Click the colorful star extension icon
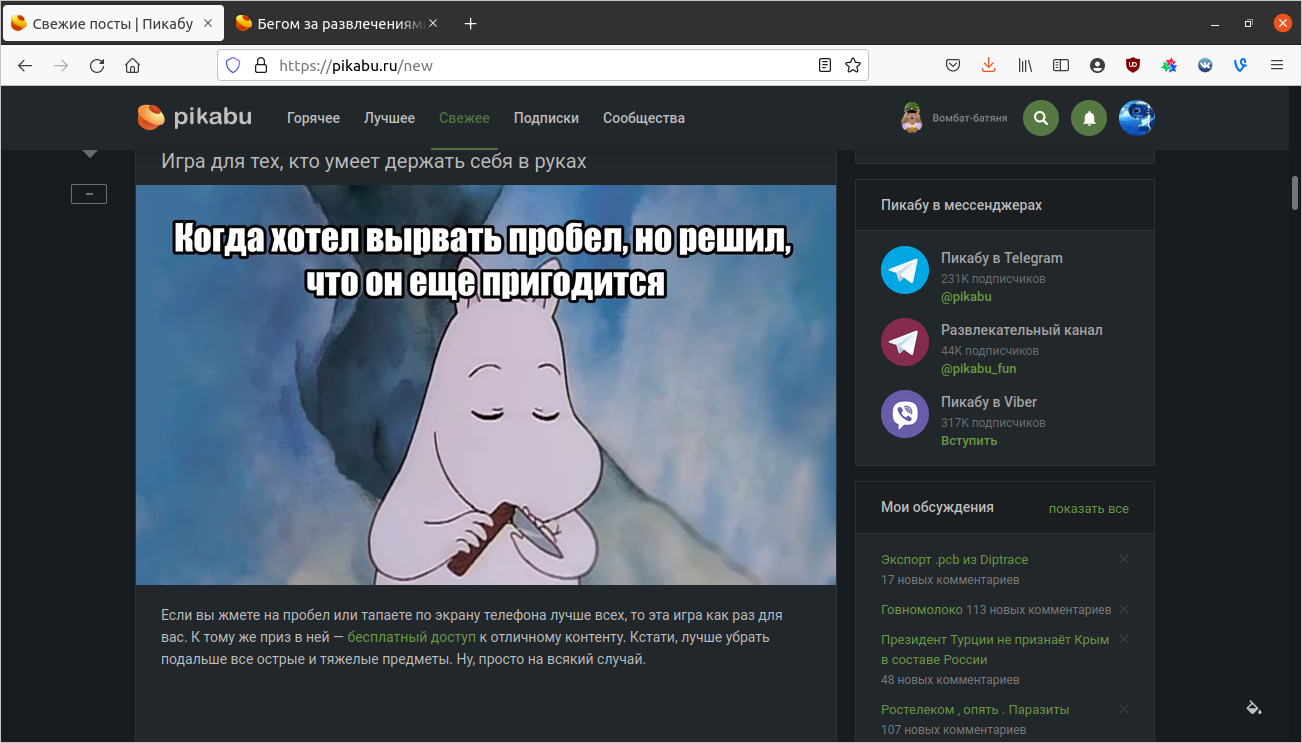This screenshot has height=743, width=1302. 1169,65
